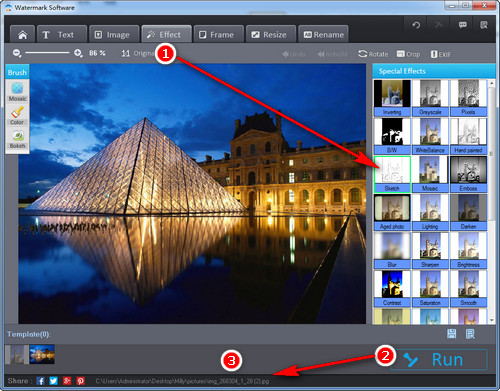Click the Undo button in the edit bar
This screenshot has height=391, width=500.
click(294, 54)
